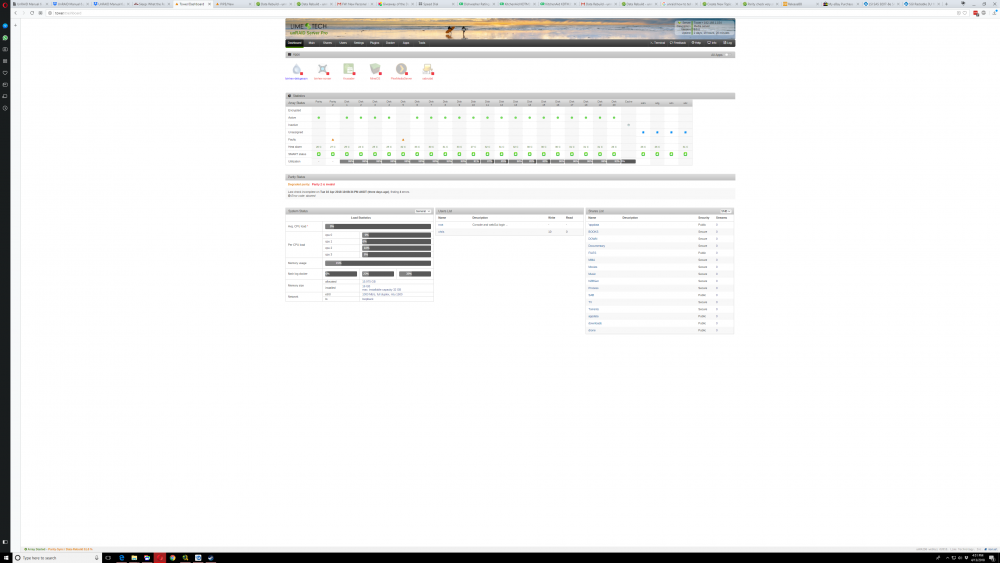The height and width of the screenshot is (563, 1000).
Task: Open Messenger in Opera sidebar
Action: click(5, 26)
